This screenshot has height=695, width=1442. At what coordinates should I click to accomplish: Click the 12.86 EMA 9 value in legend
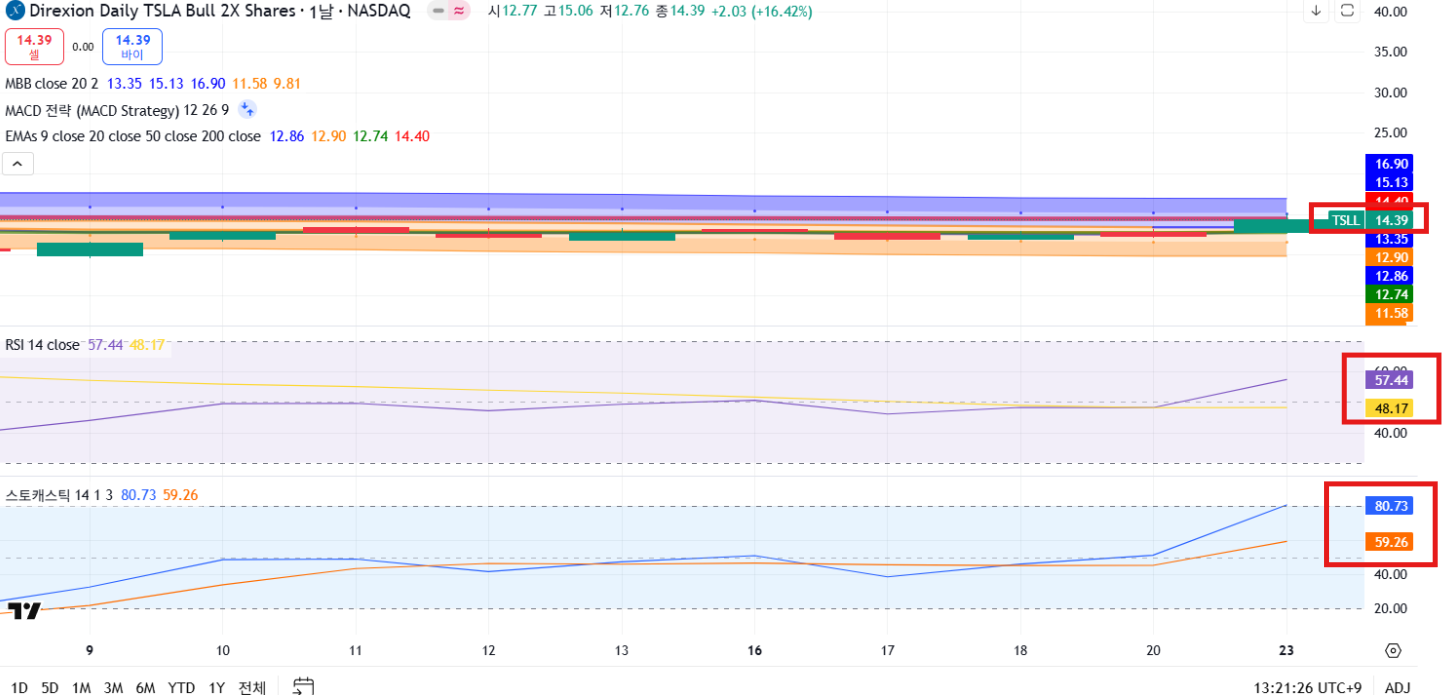287,136
